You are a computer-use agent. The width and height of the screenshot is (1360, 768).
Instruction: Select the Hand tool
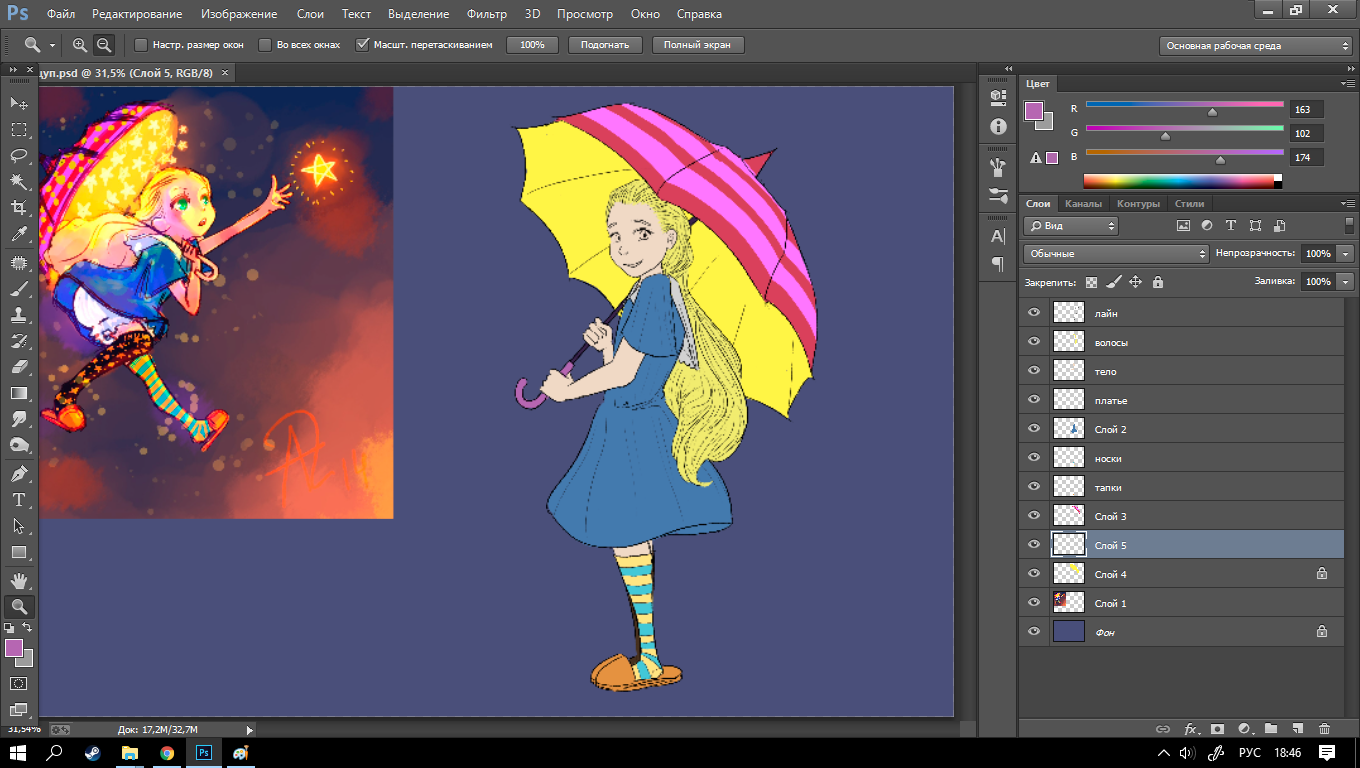tap(19, 580)
